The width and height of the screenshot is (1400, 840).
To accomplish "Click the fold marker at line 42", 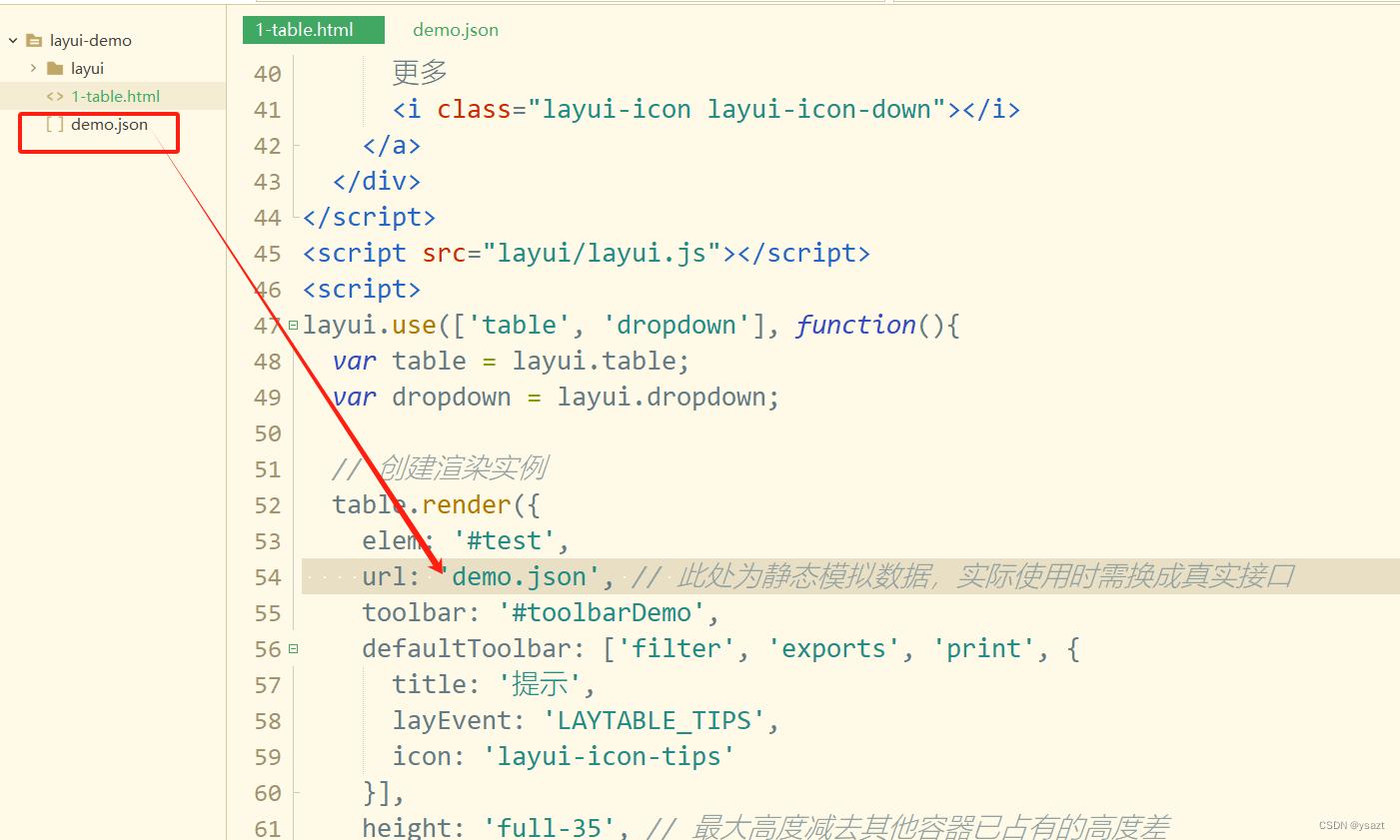I will pyautogui.click(x=296, y=145).
